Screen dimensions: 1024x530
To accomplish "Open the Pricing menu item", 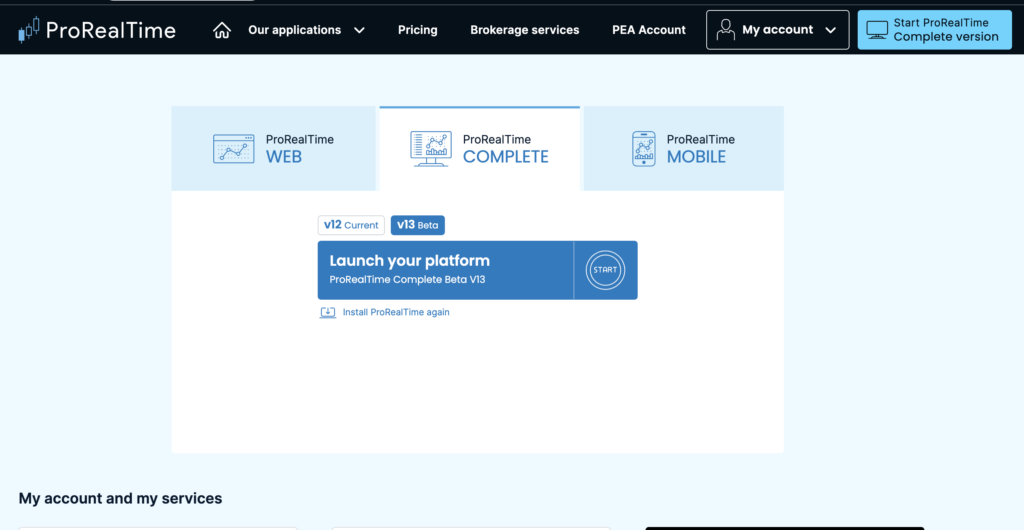I will (x=417, y=30).
